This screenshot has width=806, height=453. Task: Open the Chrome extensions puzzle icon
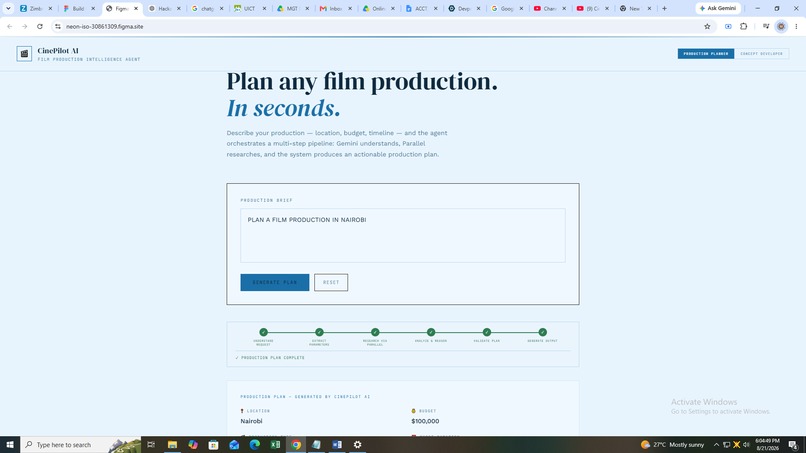click(x=743, y=26)
